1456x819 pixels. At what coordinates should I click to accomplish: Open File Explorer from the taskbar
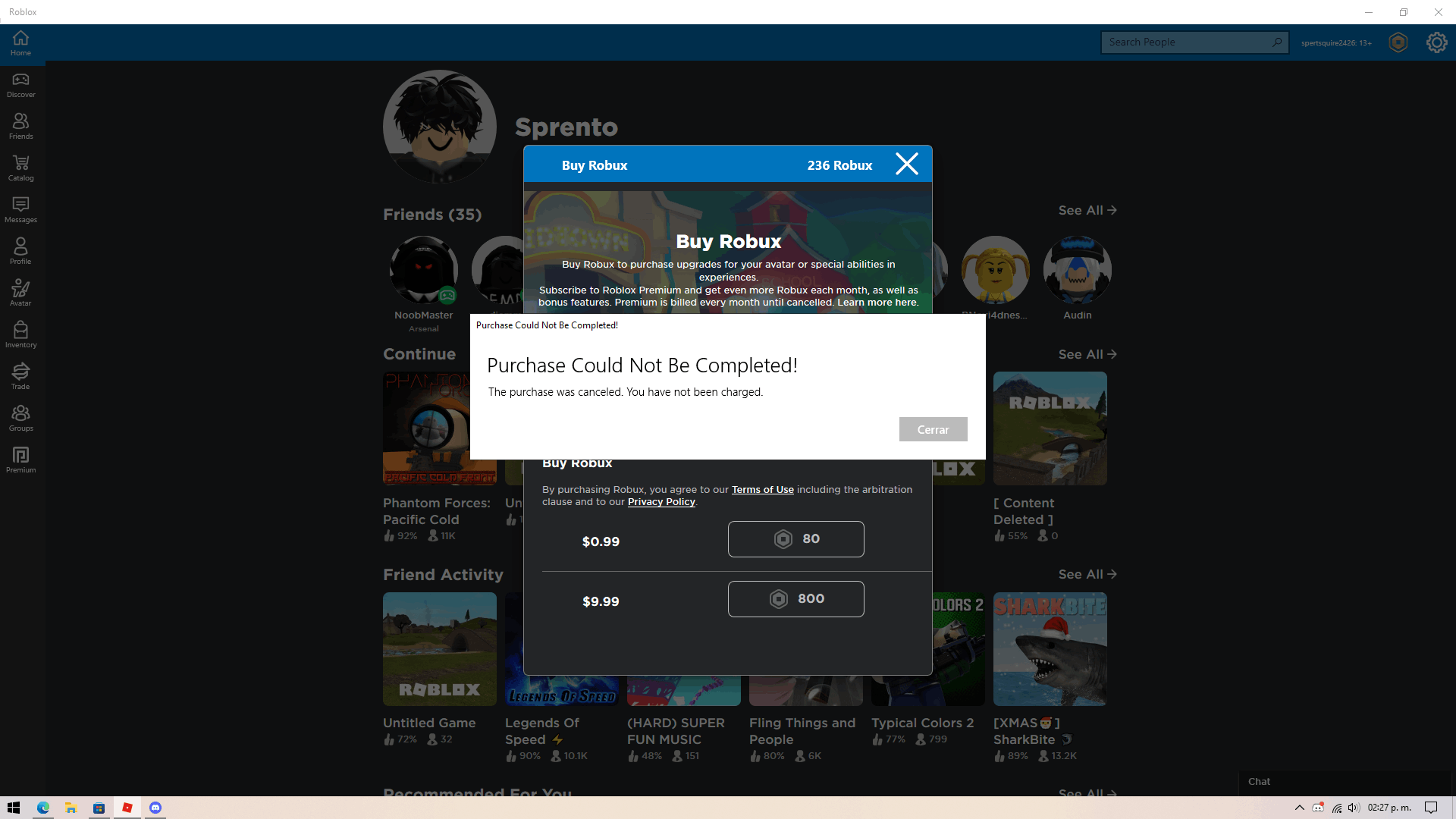[x=71, y=808]
